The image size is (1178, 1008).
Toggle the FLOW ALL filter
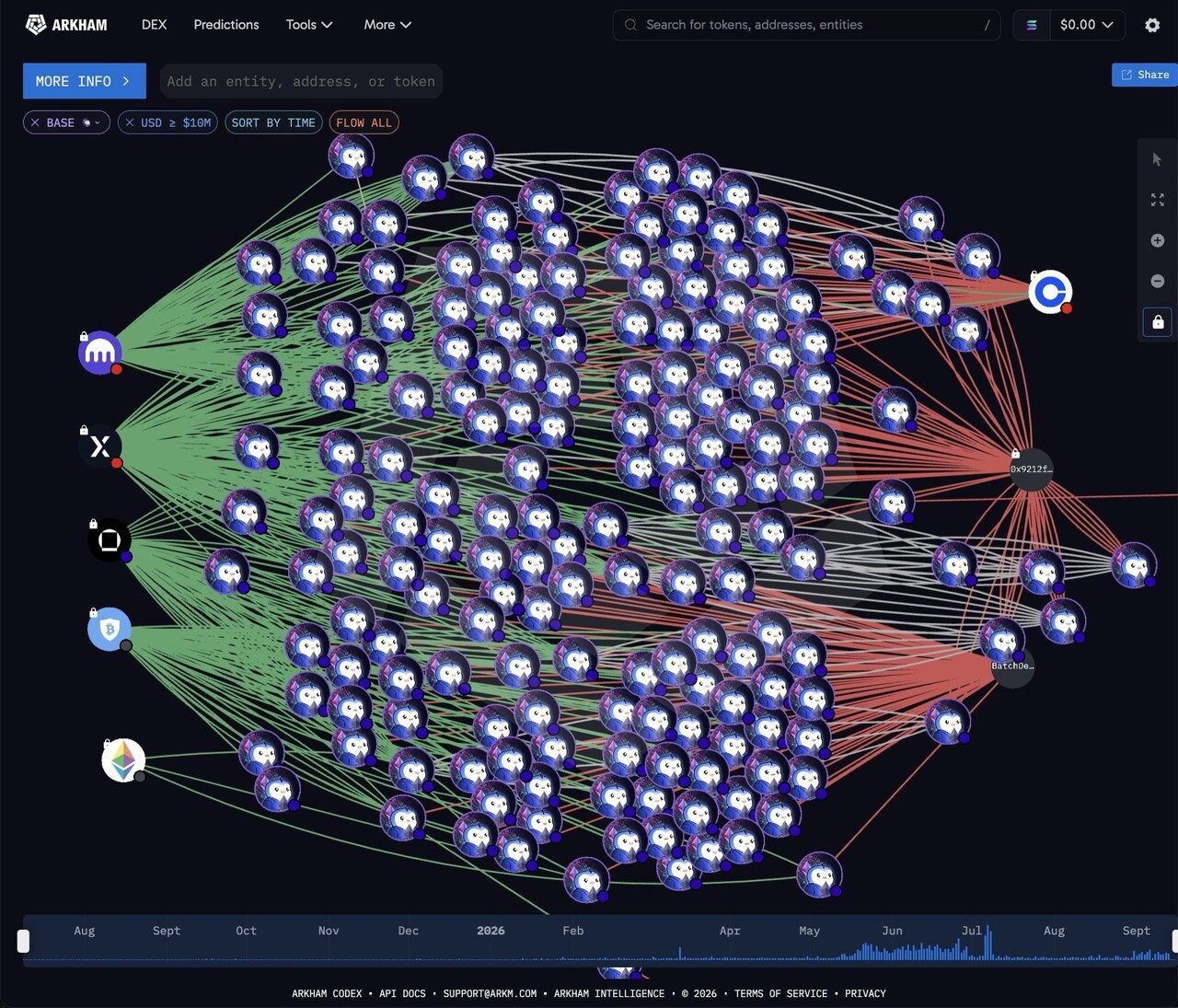tap(364, 122)
